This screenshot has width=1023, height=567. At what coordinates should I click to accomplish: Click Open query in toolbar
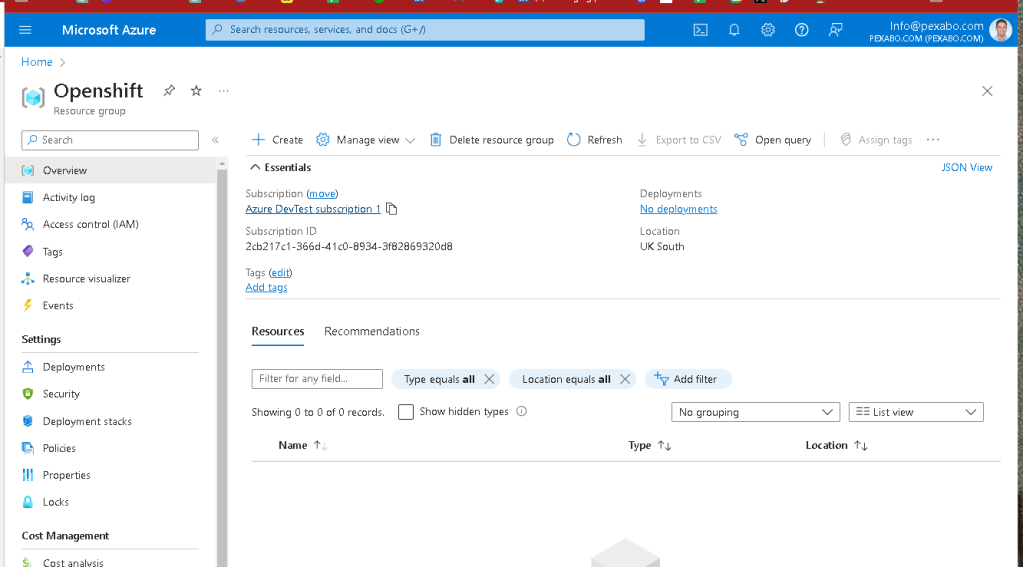pyautogui.click(x=772, y=140)
